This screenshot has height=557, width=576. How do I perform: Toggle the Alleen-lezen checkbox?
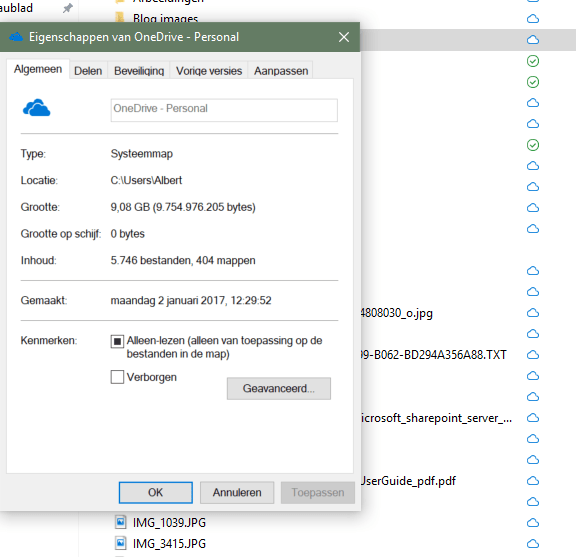[117, 341]
